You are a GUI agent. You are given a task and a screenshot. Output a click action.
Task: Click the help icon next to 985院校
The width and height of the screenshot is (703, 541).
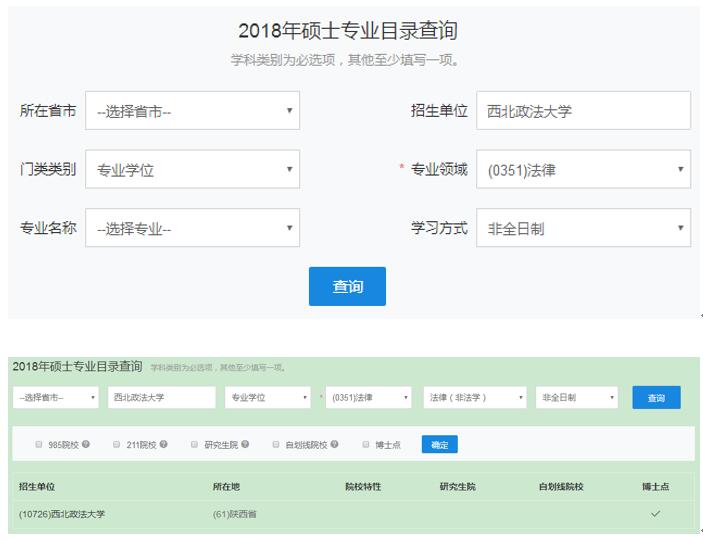click(x=86, y=444)
